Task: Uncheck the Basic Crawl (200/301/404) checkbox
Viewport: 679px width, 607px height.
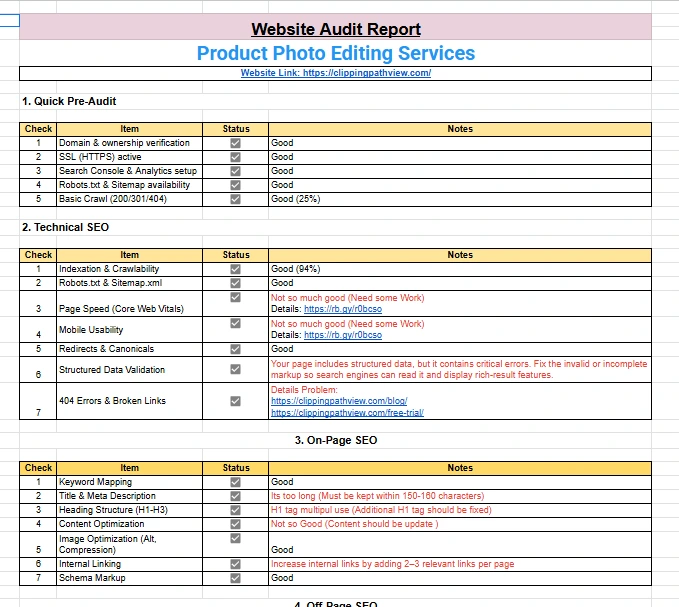Action: [x=236, y=199]
